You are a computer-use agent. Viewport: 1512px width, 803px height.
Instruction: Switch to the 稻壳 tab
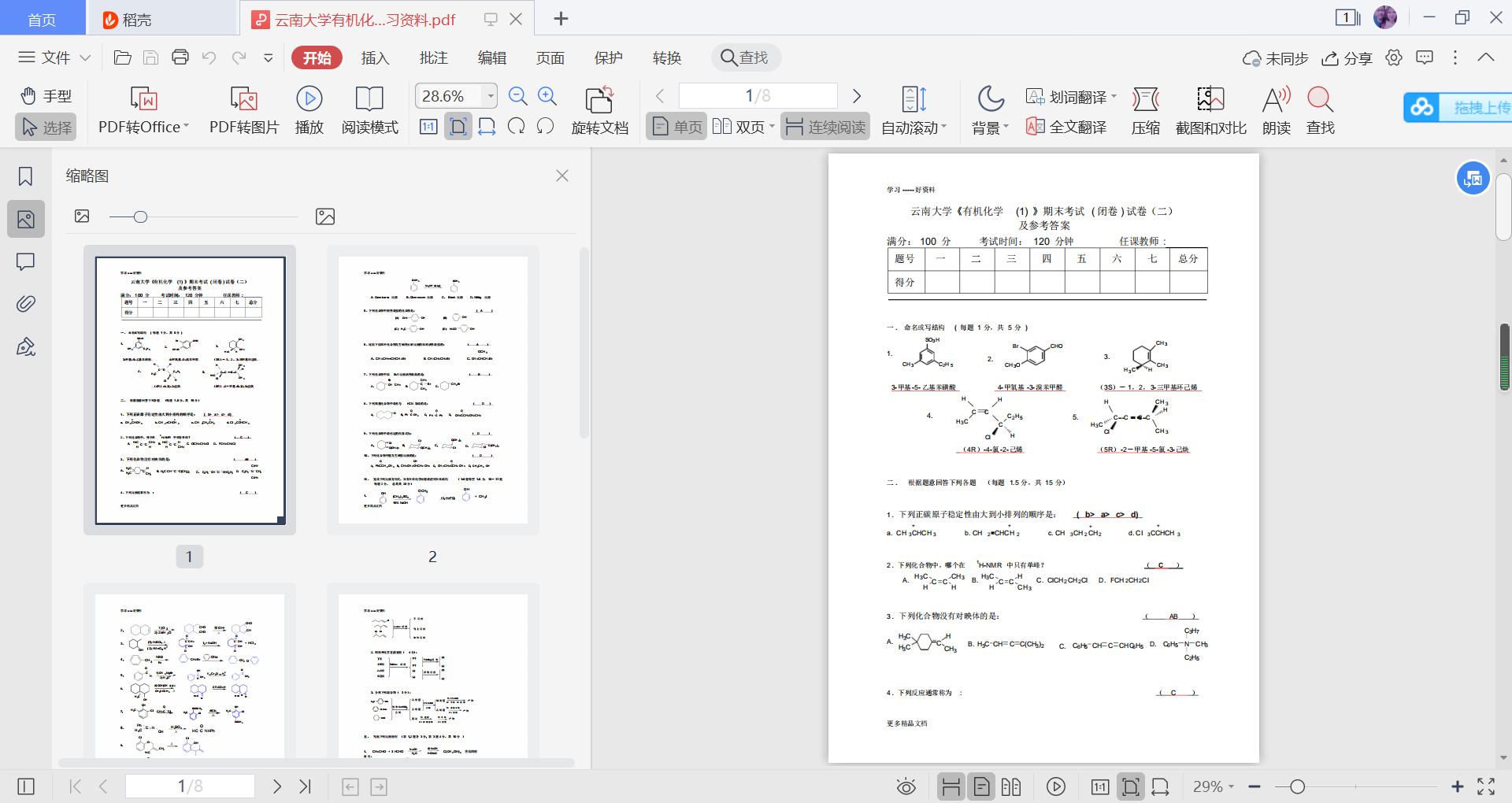click(x=161, y=19)
